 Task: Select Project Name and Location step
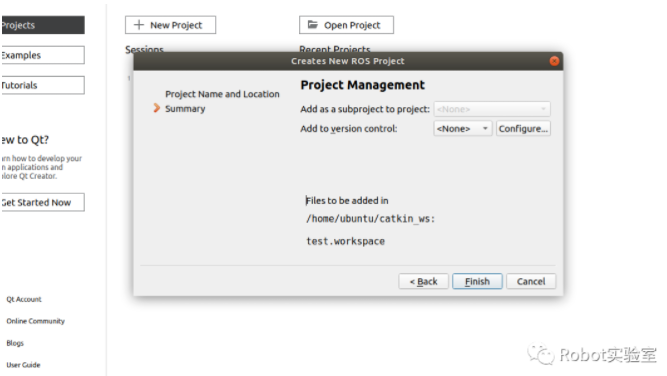click(222, 94)
